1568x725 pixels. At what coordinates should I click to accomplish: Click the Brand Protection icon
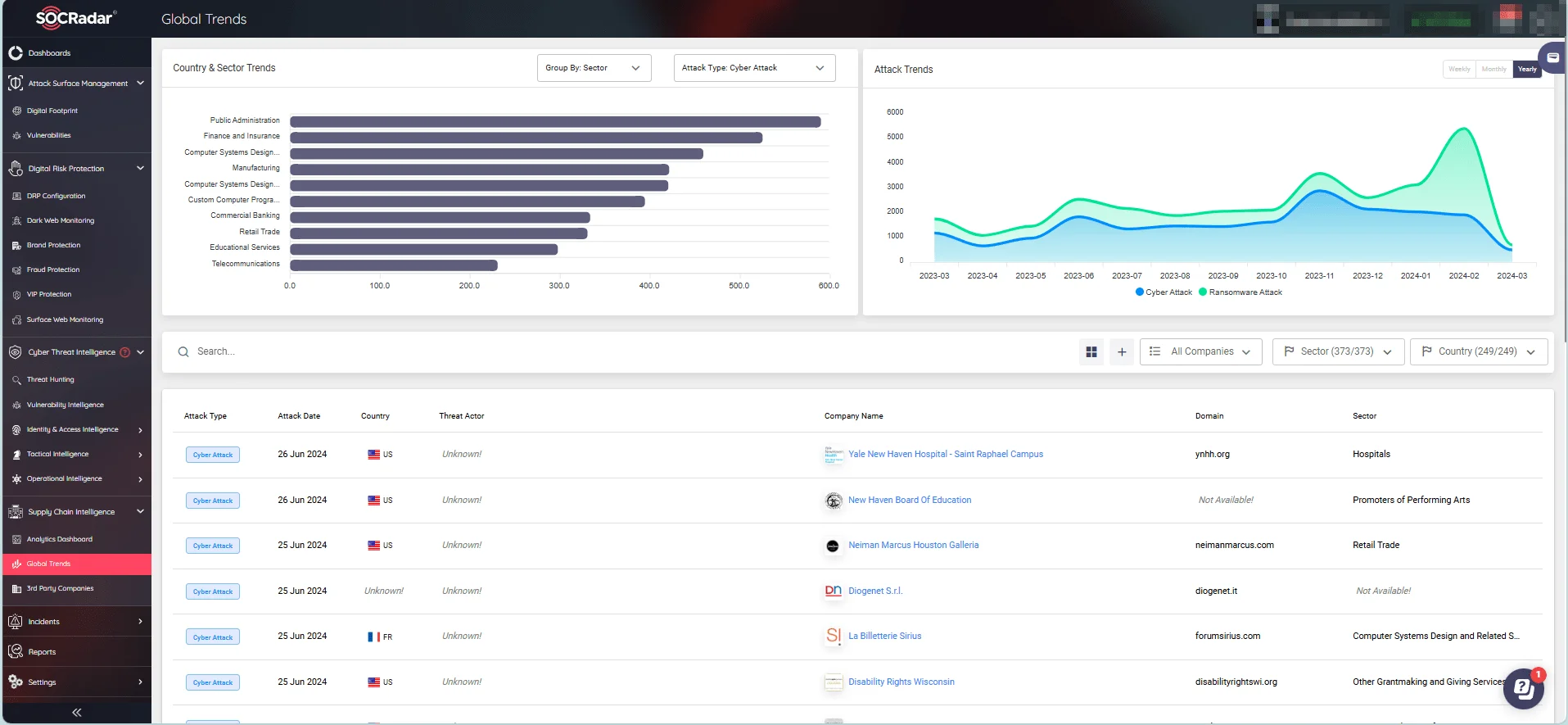[x=16, y=245]
